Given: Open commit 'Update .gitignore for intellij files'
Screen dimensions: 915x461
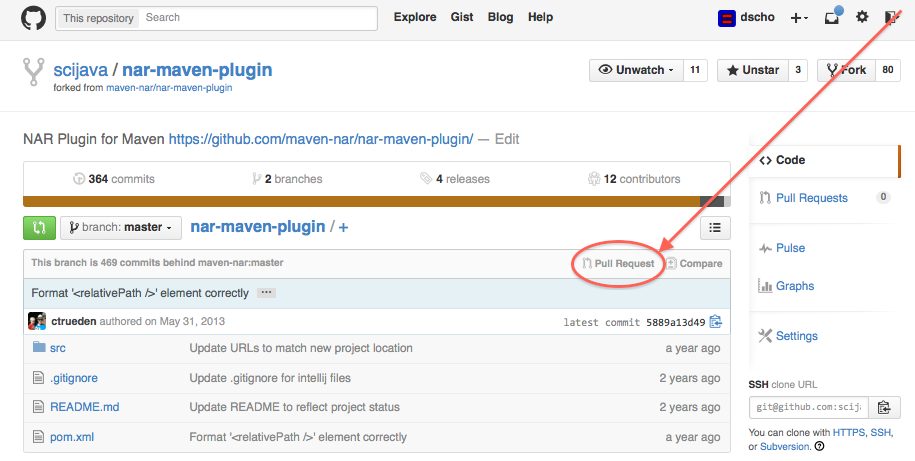Looking at the screenshot, I should coord(270,378).
